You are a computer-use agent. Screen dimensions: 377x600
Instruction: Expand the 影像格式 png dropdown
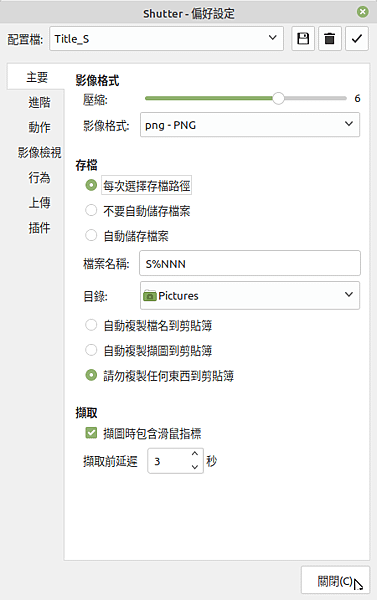point(250,125)
